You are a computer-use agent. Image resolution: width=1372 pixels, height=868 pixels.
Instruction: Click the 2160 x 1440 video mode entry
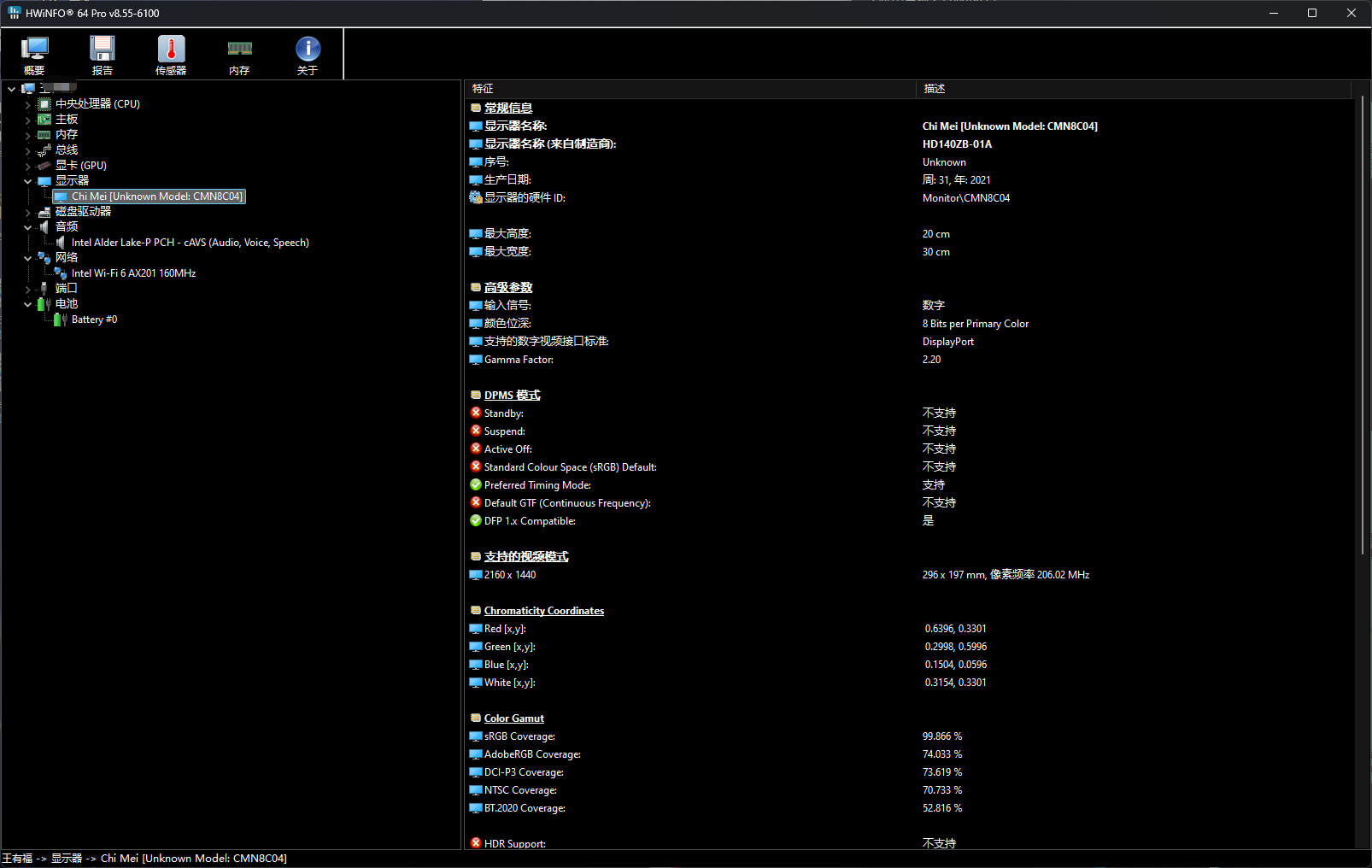pos(510,575)
